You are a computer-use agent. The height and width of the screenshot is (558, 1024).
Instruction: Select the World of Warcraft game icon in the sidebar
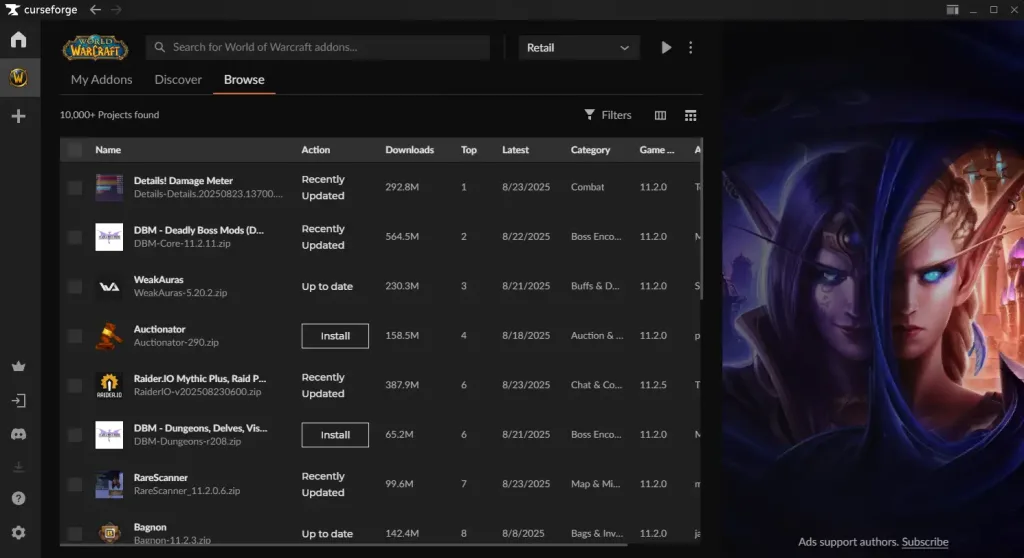[18, 78]
